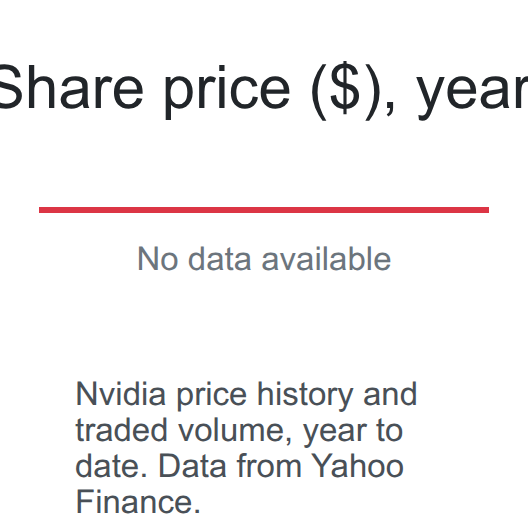Select the word "Share" in the heading

(x=71, y=88)
